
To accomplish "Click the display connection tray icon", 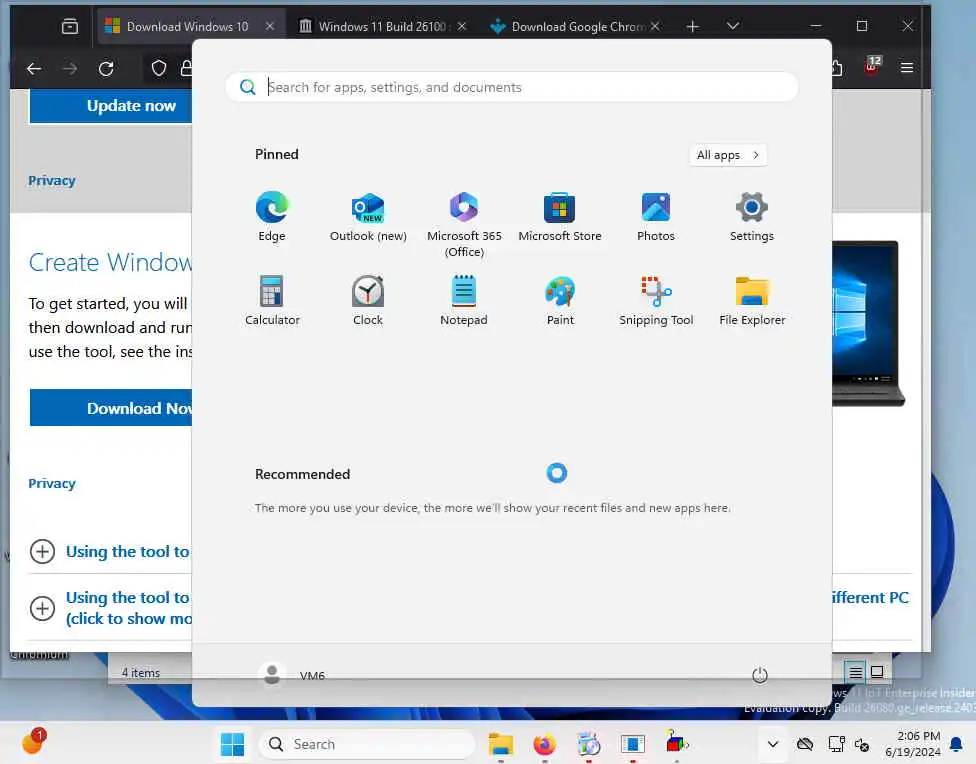I will tap(836, 744).
